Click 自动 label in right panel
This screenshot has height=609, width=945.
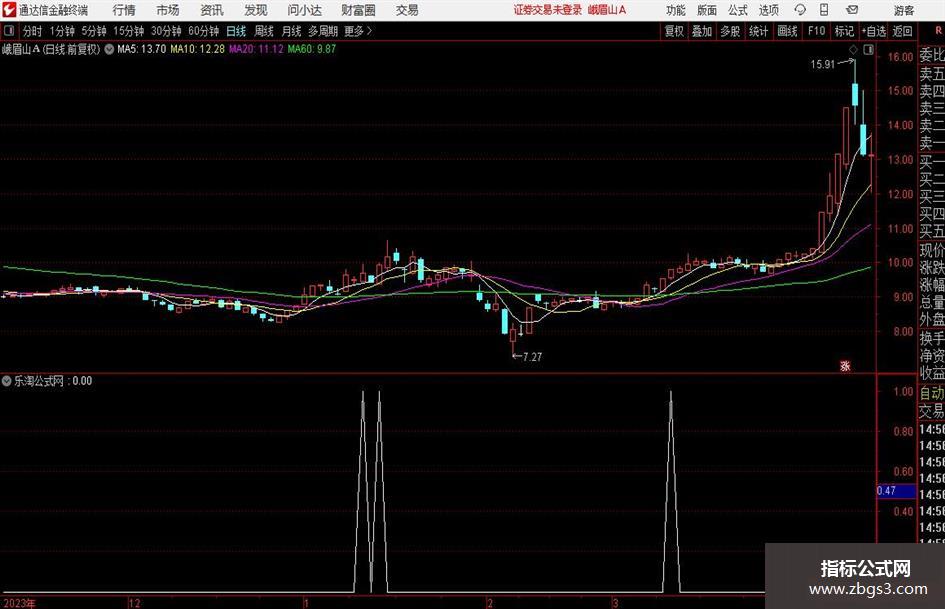point(932,393)
